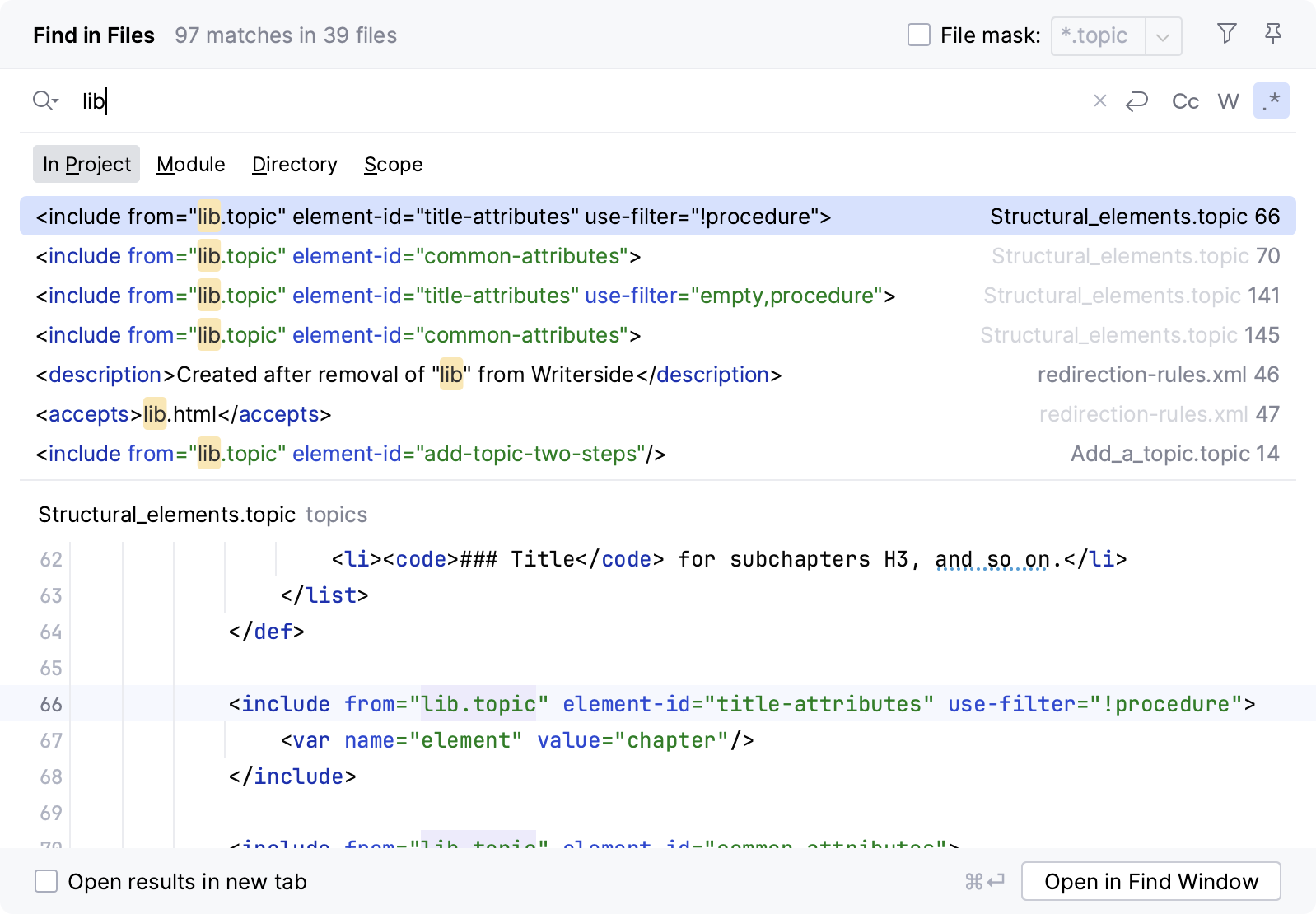This screenshot has height=914, width=1316.
Task: Click the filter search results icon
Action: point(1226,34)
